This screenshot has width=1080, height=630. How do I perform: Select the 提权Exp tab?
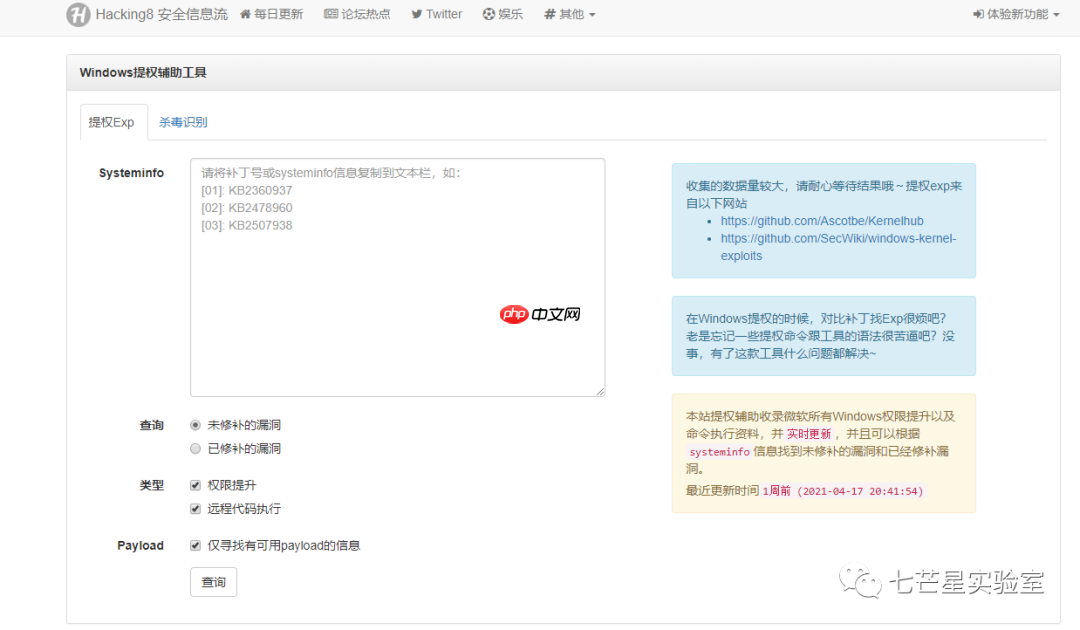[x=113, y=121]
